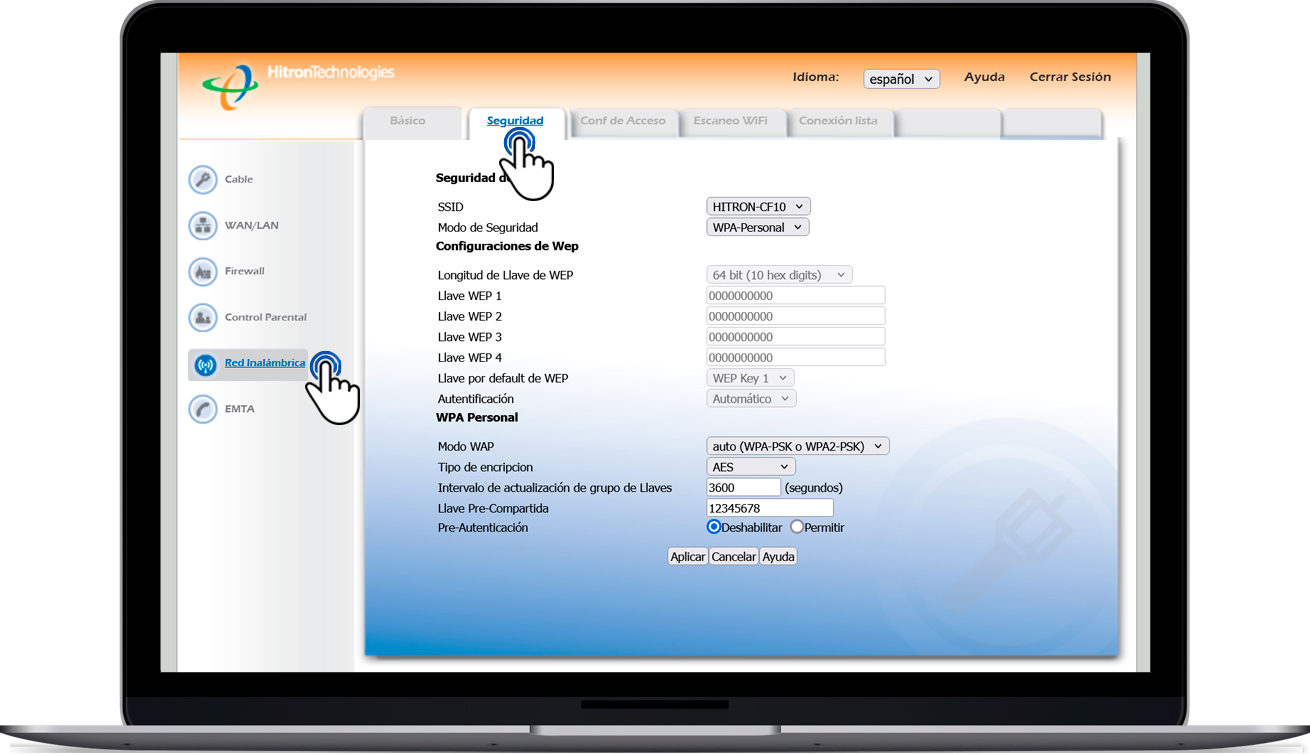This screenshot has width=1310, height=754.
Task: Open the Conf de Acceso tab
Action: point(623,121)
